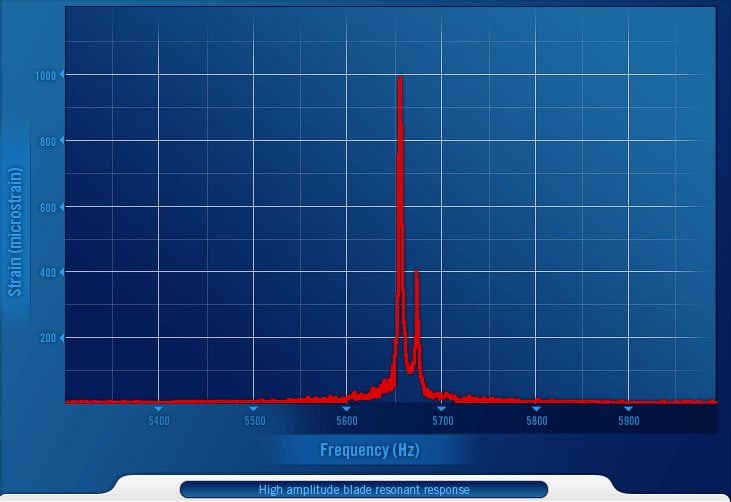Viewport: 731px width, 502px height.
Task: Click the 400 strain axis label
Action: (48, 273)
